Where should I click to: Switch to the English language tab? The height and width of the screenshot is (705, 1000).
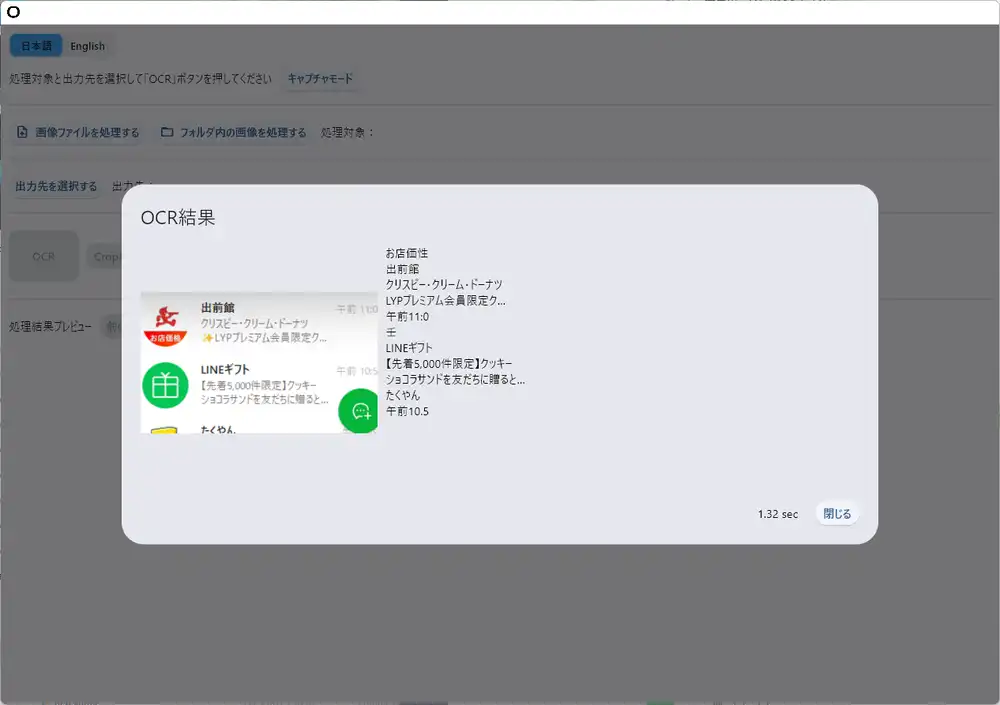point(87,45)
